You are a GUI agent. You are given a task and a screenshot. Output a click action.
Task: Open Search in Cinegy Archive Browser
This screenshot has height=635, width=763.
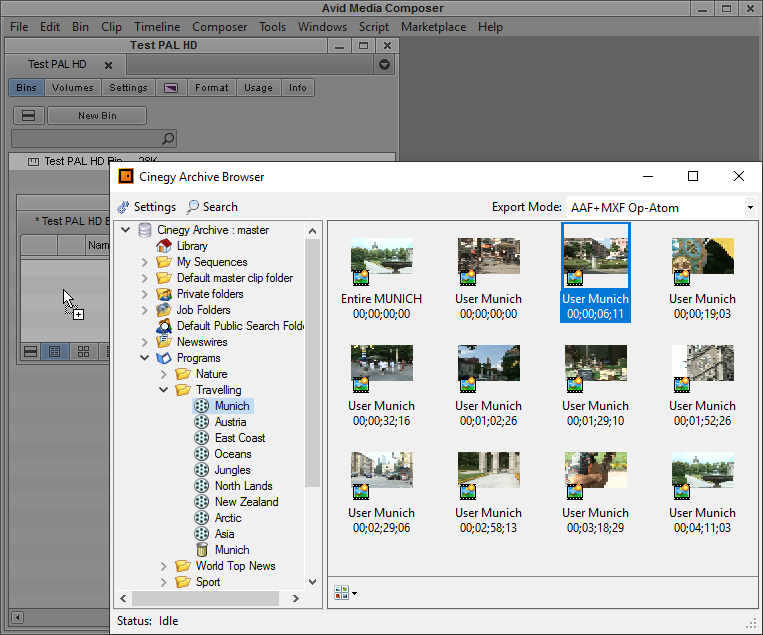(x=212, y=207)
